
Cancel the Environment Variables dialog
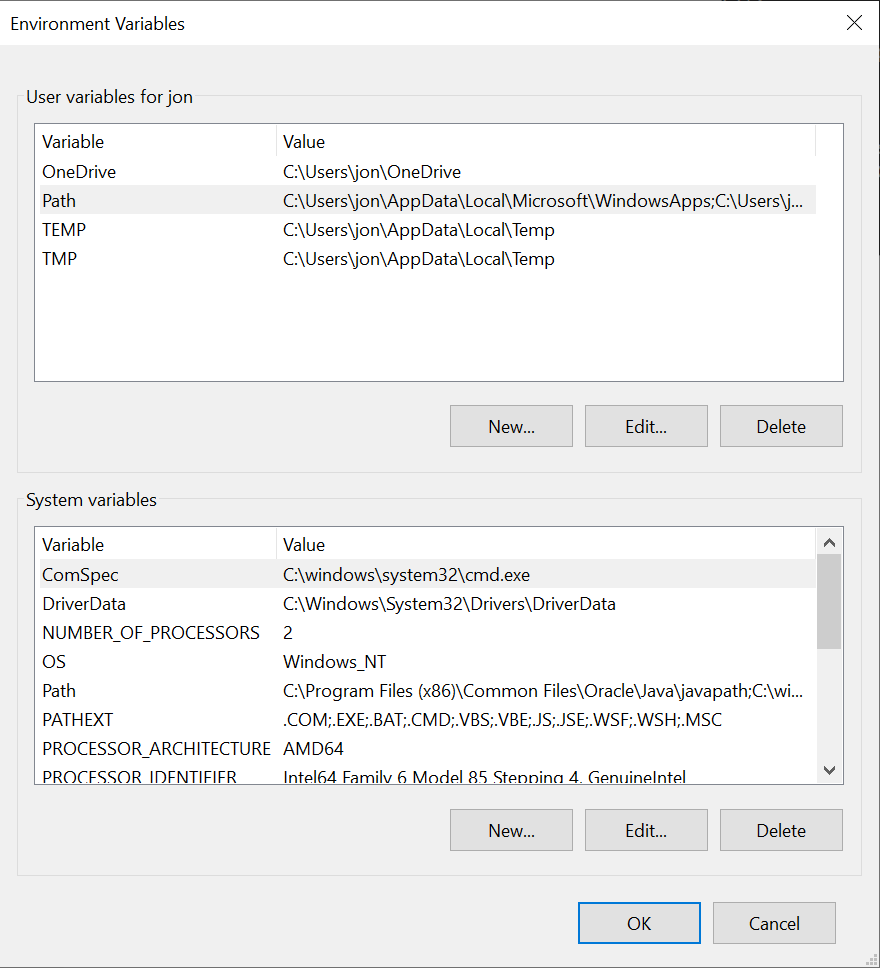[x=774, y=924]
